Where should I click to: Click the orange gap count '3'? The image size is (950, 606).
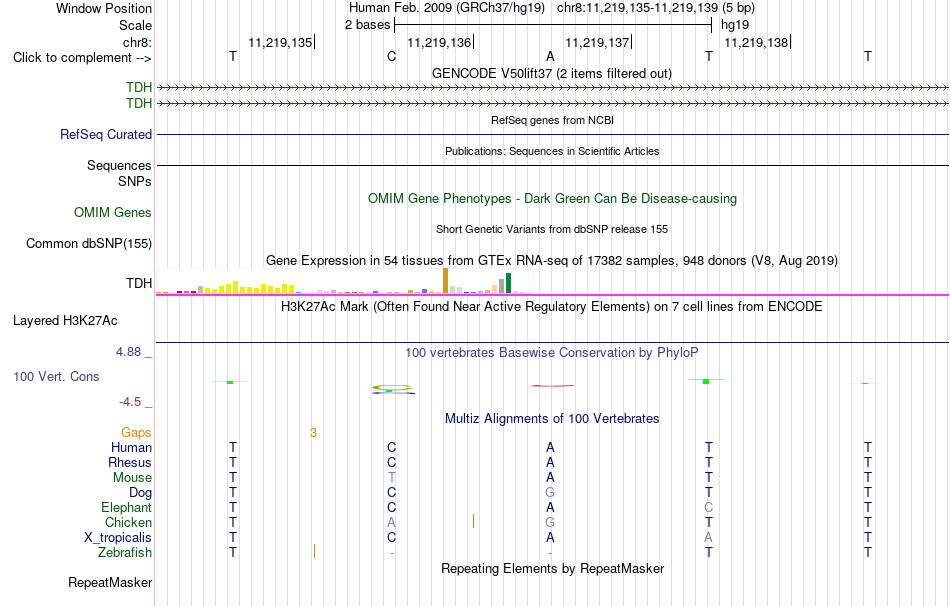[x=313, y=433]
